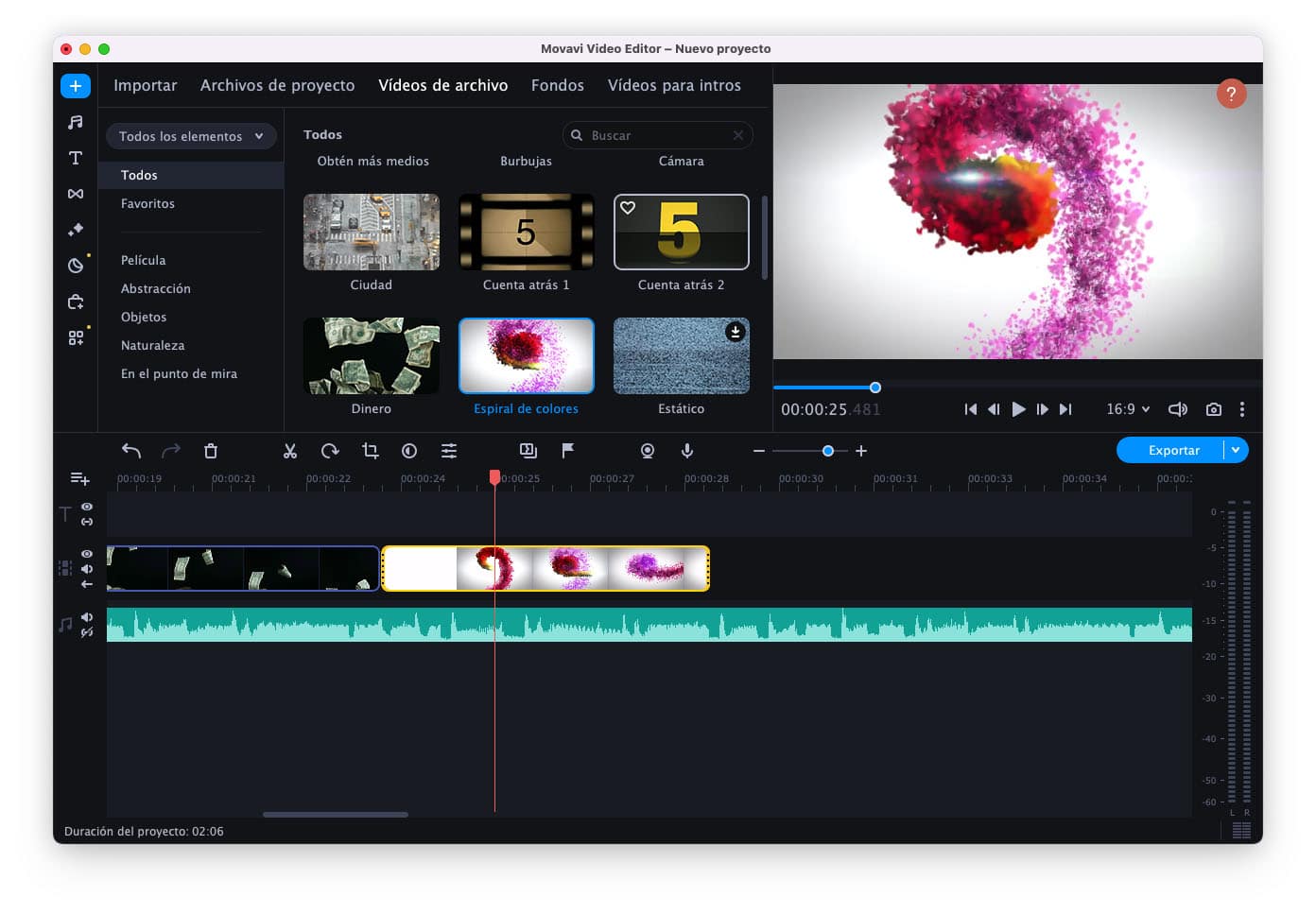Viewport: 1316px width, 914px height.
Task: Open the voice recording microphone tool
Action: pos(687,451)
